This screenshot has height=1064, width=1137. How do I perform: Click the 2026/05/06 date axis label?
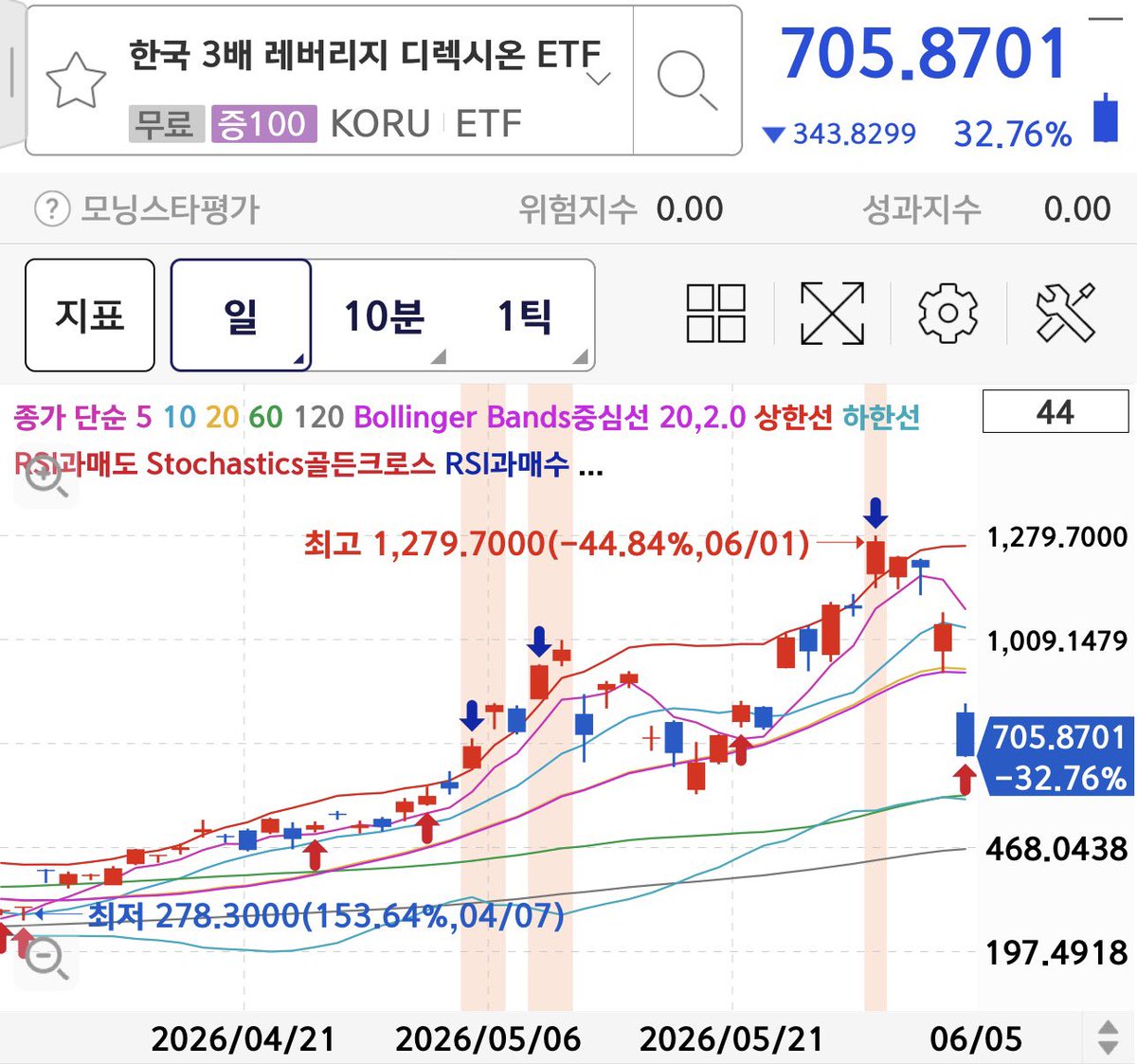(x=488, y=1039)
